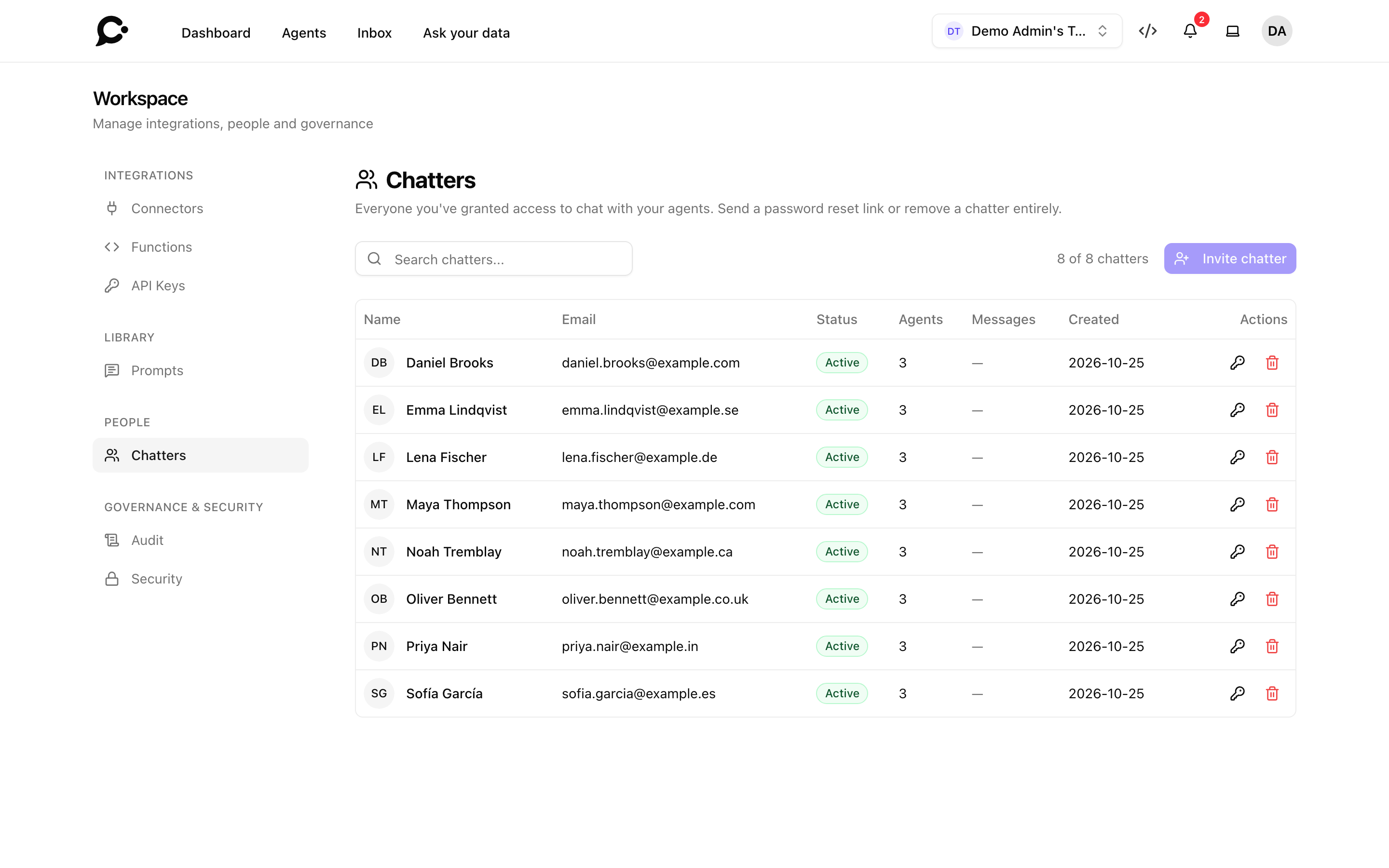Screen dimensions: 1389x868
Task: Send password reset to Daniel Brooks
Action: coord(1238,363)
